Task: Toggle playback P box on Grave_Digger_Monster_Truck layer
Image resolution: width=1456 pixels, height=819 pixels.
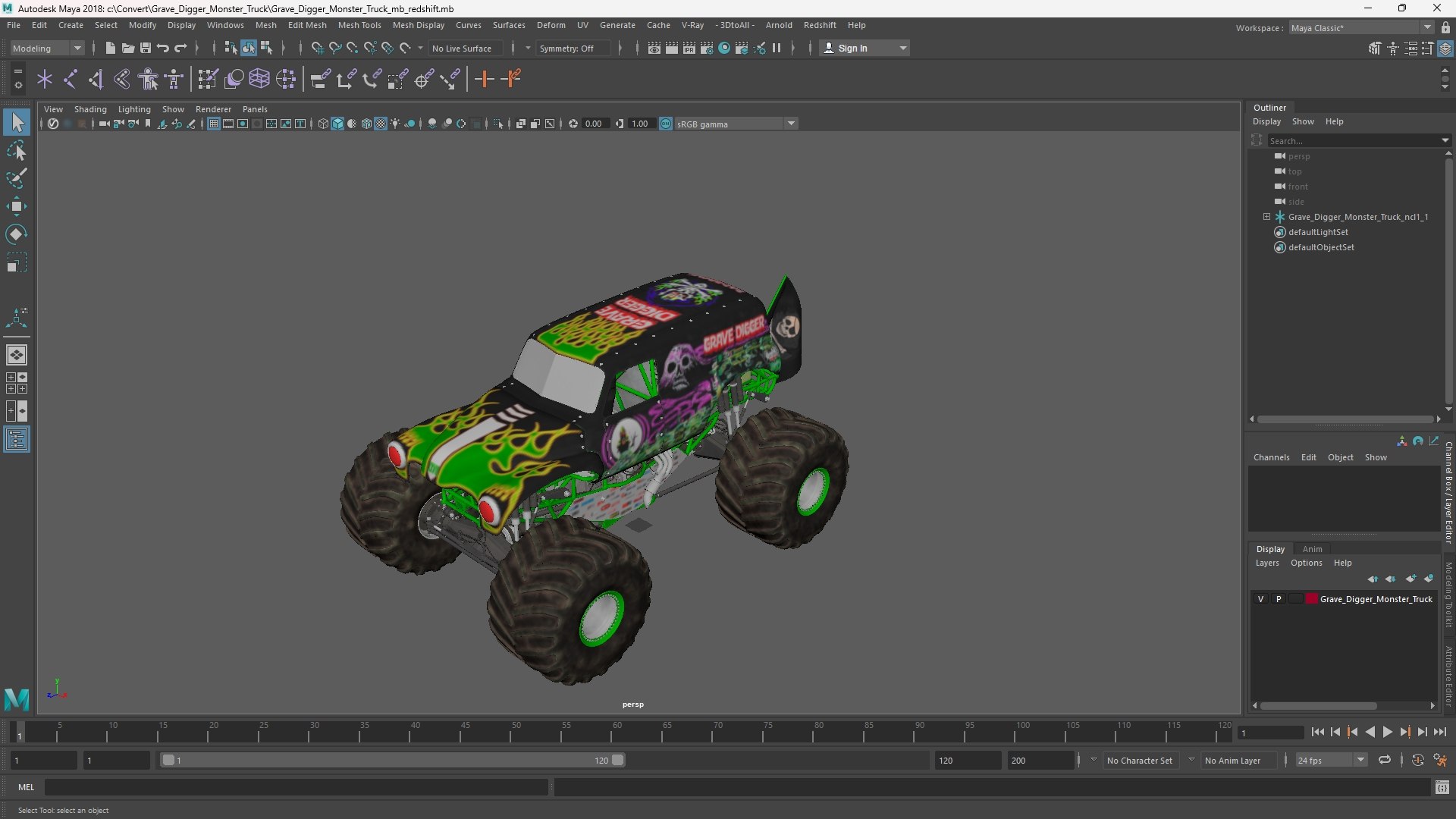Action: click(1279, 599)
